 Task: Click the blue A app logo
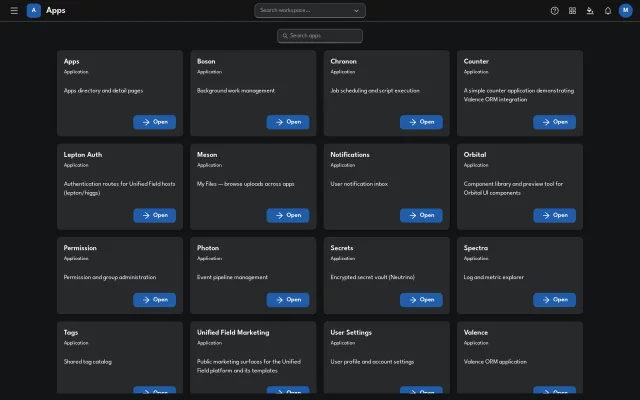[x=33, y=11]
